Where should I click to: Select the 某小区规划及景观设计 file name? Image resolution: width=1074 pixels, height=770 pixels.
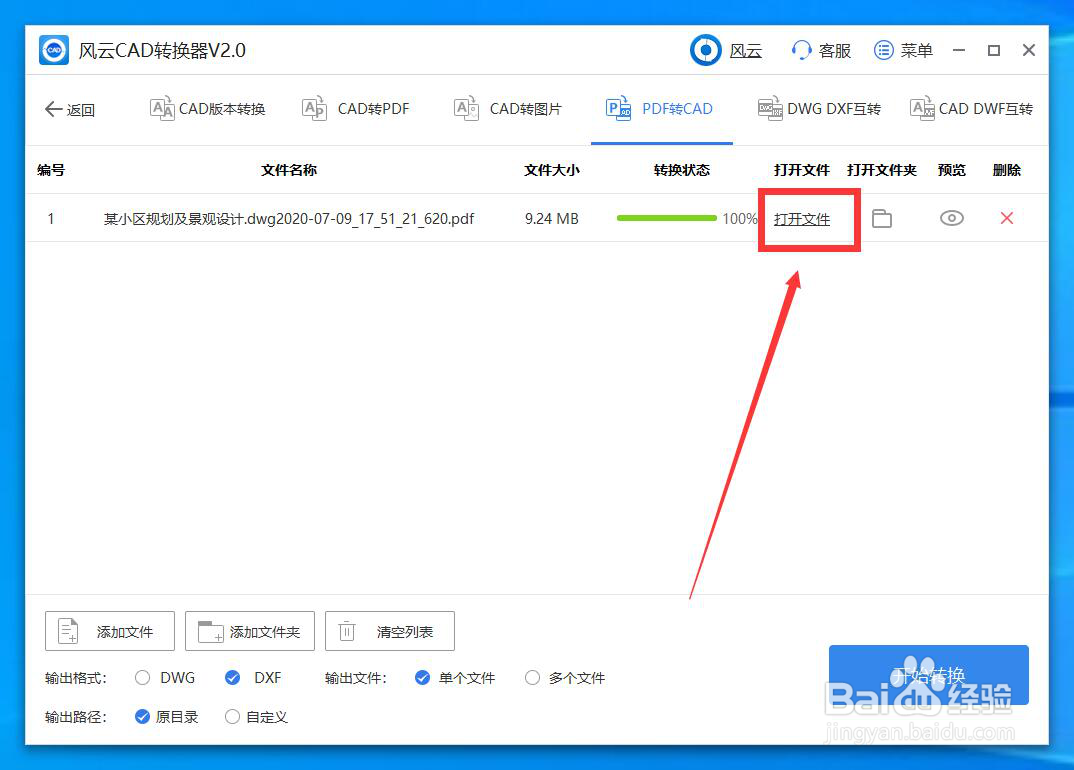click(288, 218)
